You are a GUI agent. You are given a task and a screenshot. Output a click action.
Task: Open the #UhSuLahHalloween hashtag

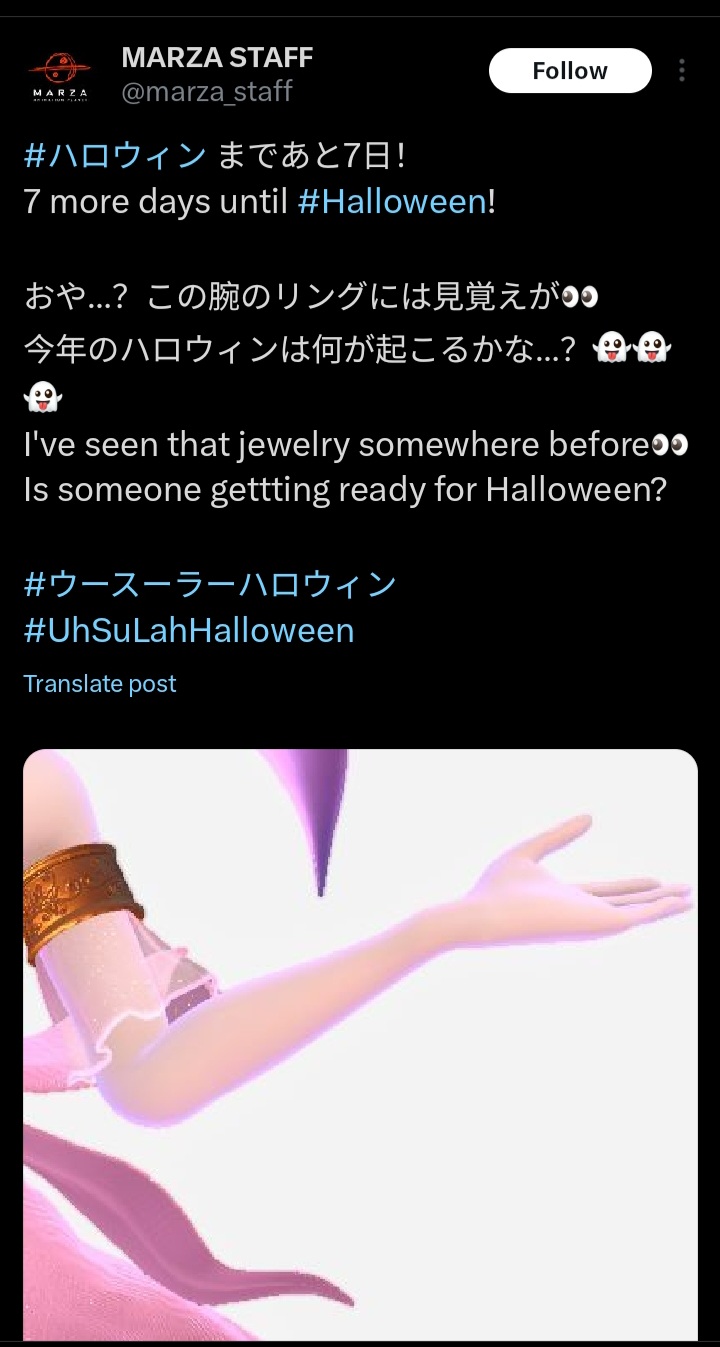189,631
